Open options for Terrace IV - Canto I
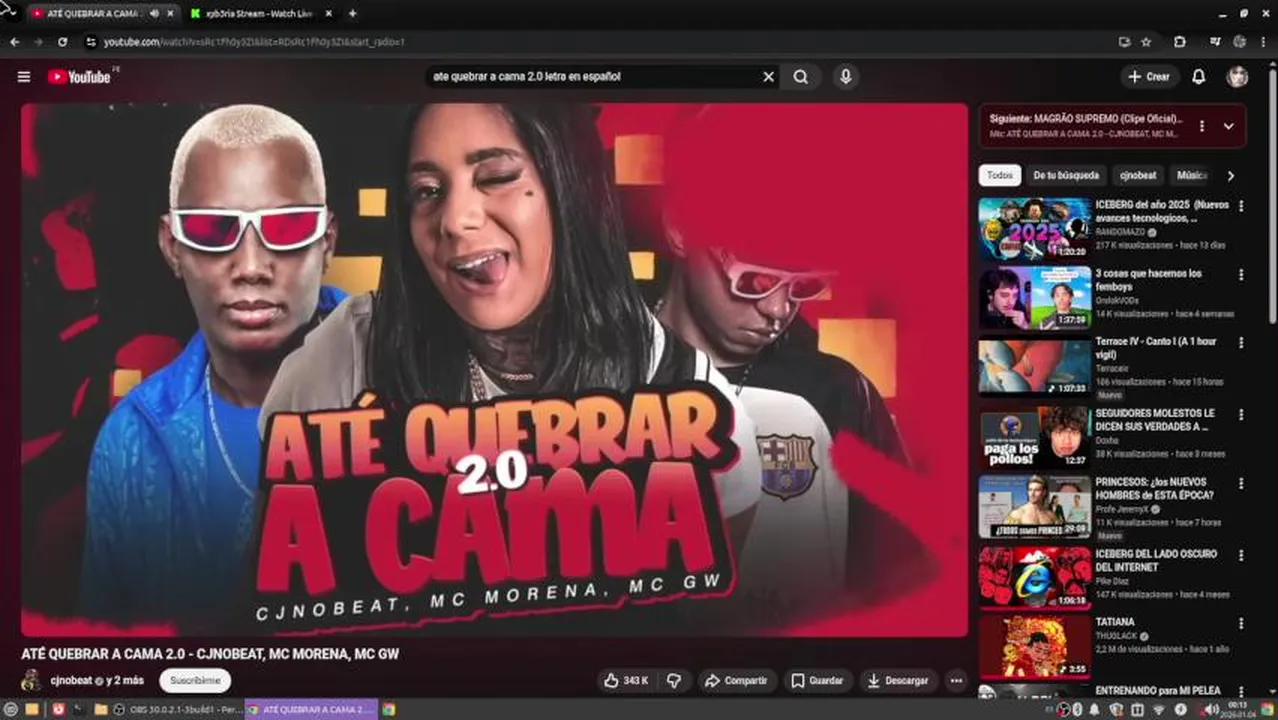This screenshot has width=1278, height=720. [1241, 342]
